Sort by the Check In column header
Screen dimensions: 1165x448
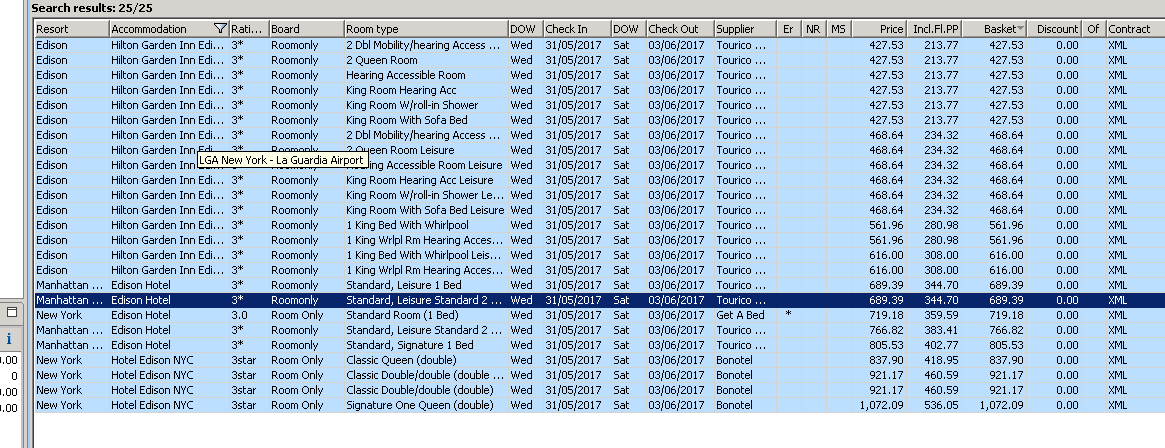click(577, 29)
